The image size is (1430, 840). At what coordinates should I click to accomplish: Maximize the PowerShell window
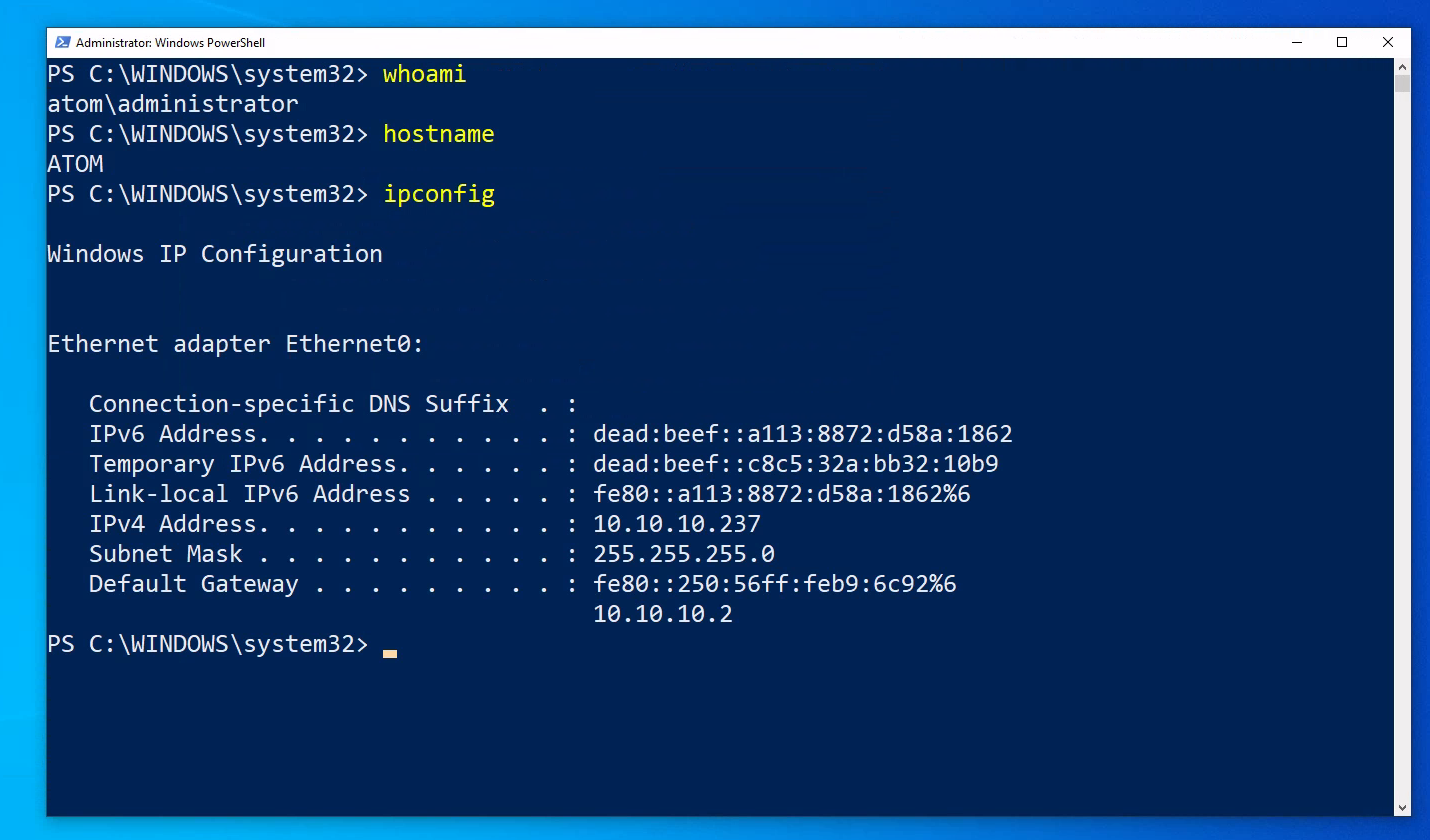coord(1342,43)
